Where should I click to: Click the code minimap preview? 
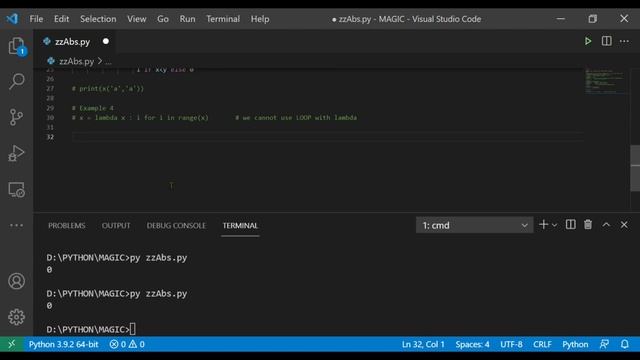tap(606, 81)
